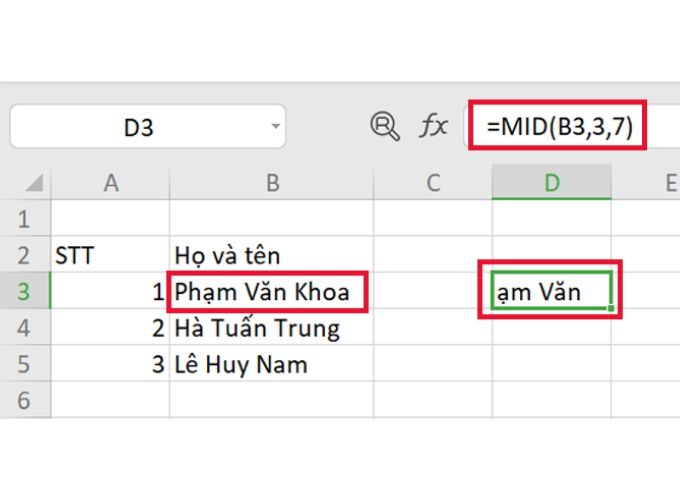This screenshot has height=500, width=680.
Task: Click the Name Box showing D3
Action: coord(140,127)
